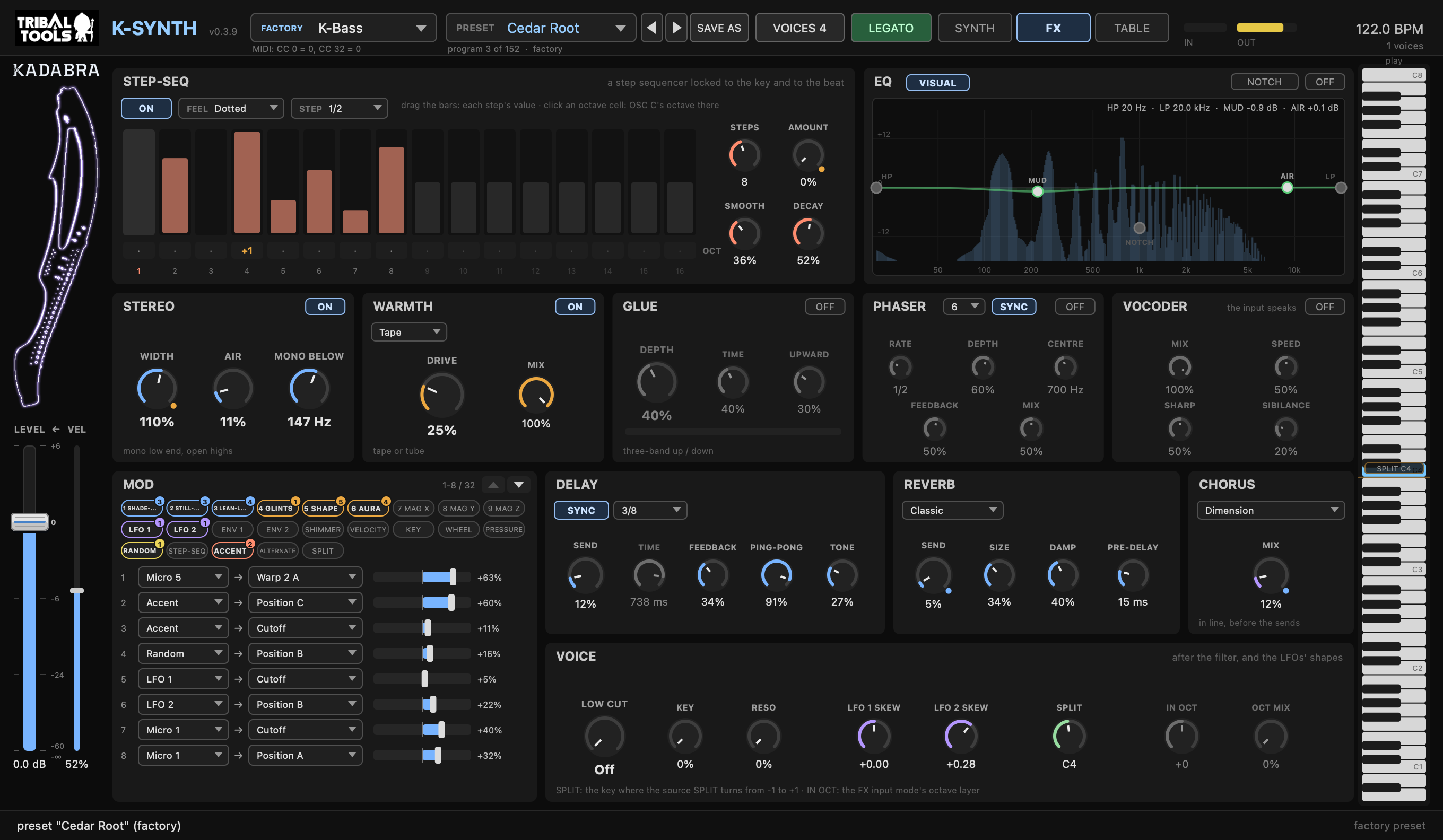Image resolution: width=1443 pixels, height=840 pixels.
Task: Toggle Warmth section ON button
Action: click(575, 307)
